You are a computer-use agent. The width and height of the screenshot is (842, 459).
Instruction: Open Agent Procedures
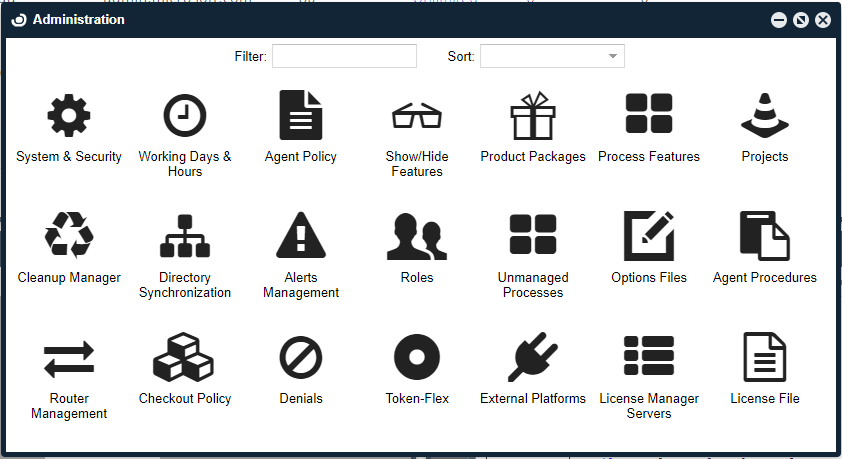[x=765, y=237]
